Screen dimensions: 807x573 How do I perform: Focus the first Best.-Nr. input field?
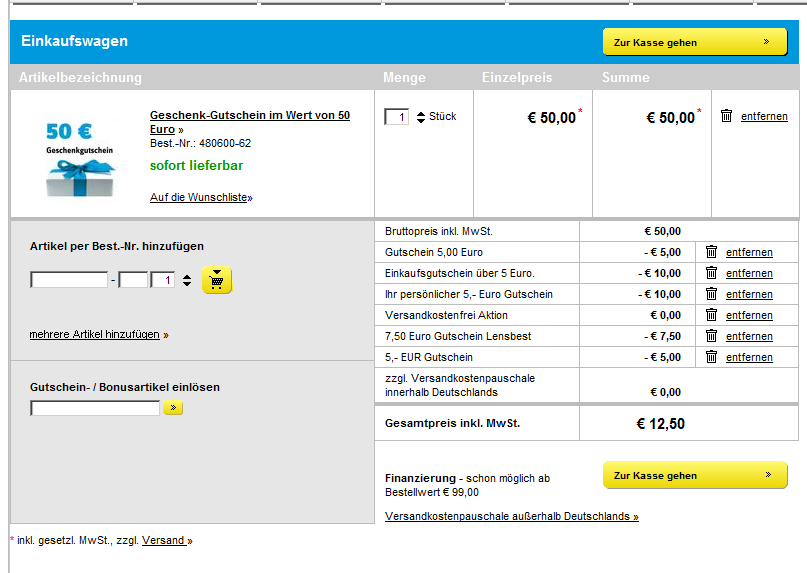click(x=69, y=280)
